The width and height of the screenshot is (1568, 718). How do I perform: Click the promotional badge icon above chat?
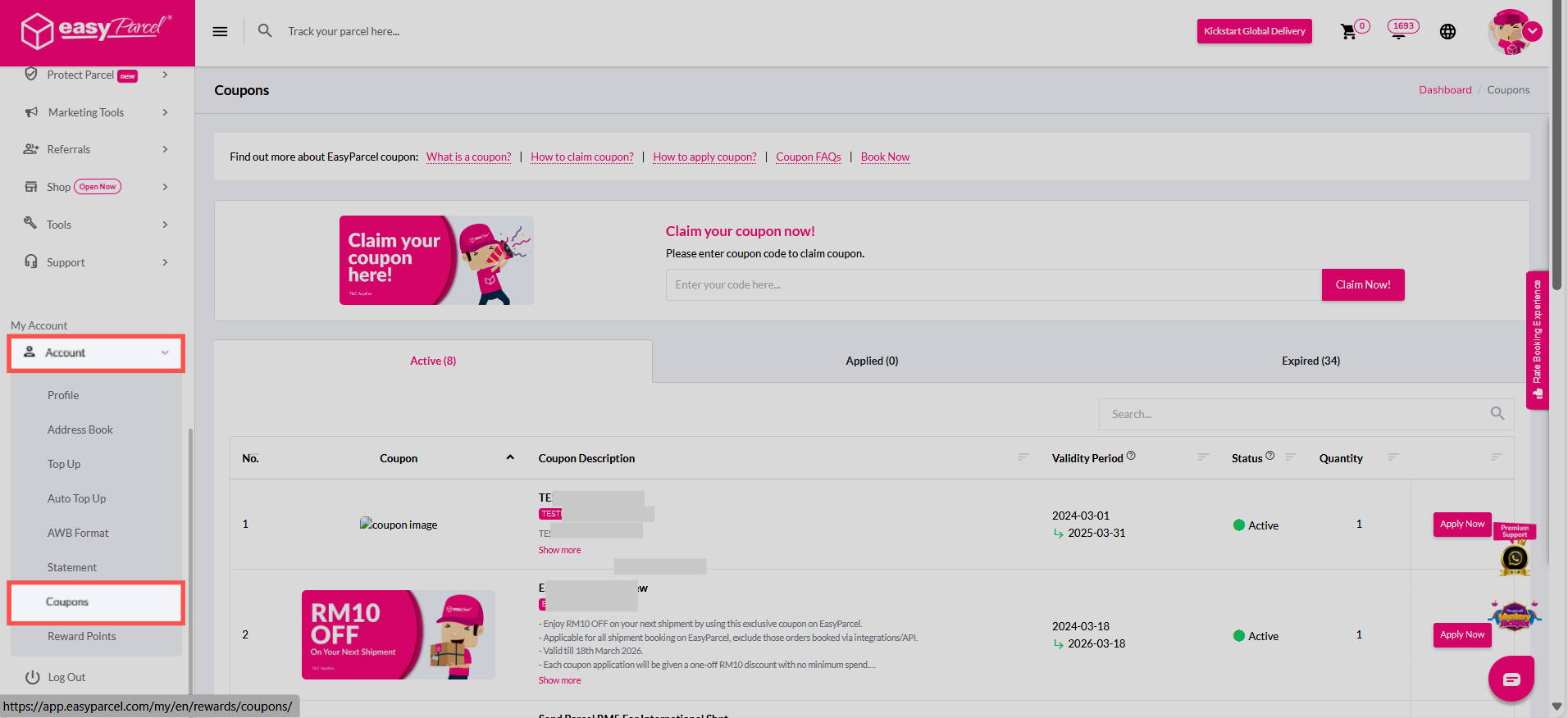1515,616
